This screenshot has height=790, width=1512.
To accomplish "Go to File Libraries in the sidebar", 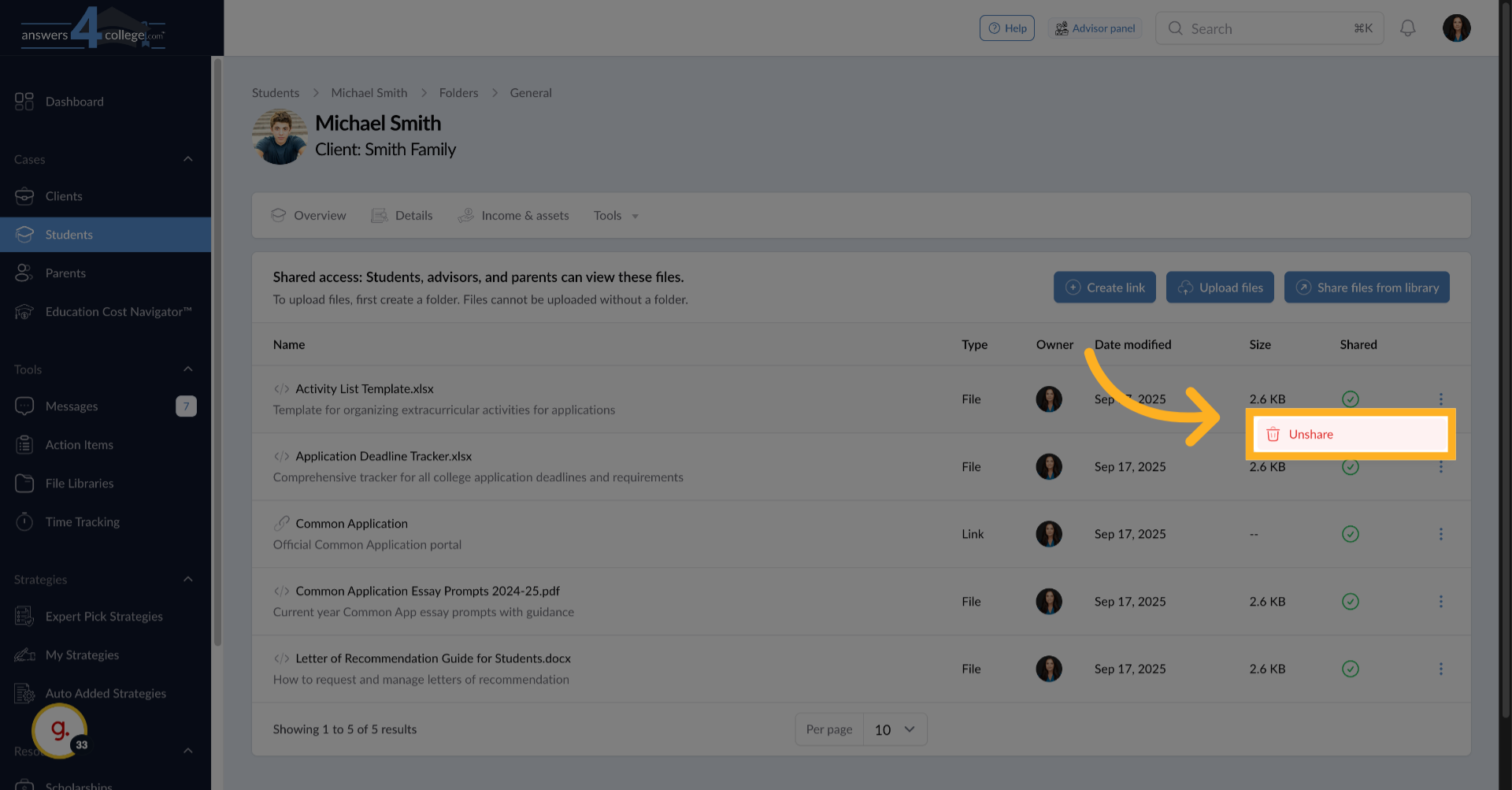I will point(79,483).
